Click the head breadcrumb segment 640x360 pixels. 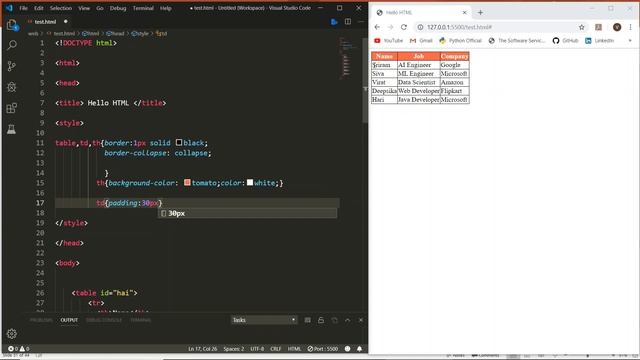(115, 33)
